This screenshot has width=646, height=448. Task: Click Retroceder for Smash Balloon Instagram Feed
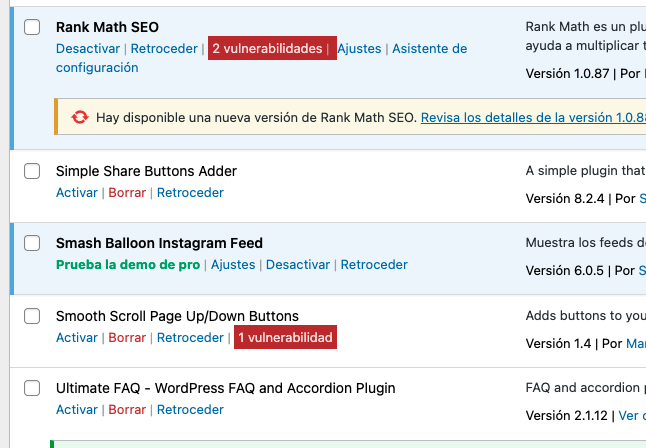(x=374, y=265)
